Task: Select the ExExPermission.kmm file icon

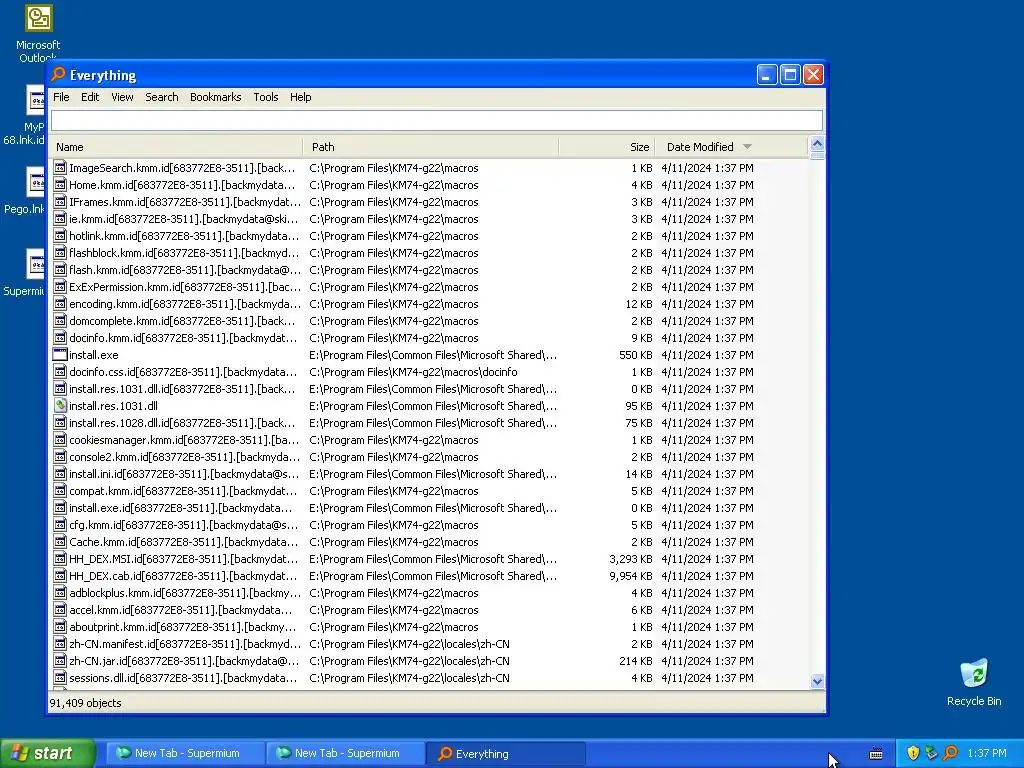Action: [60, 287]
